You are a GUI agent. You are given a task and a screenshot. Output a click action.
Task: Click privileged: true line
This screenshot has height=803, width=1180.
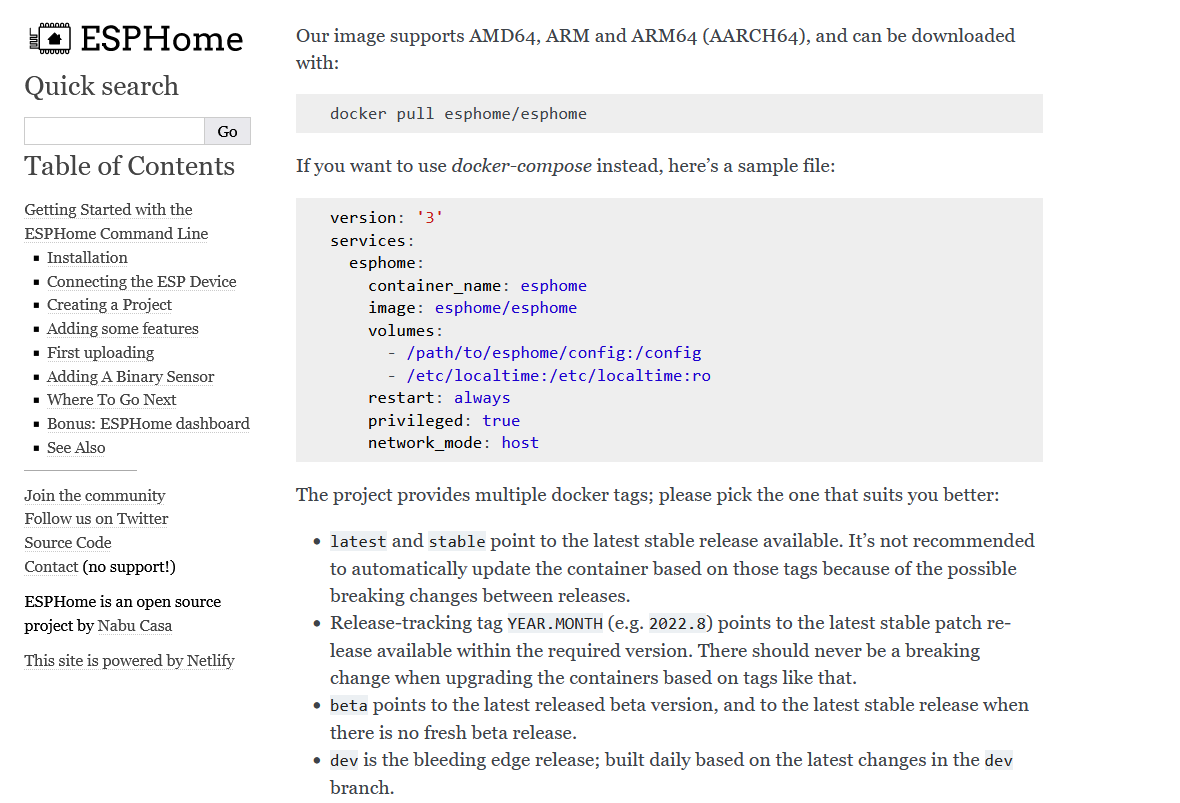[x=444, y=421]
